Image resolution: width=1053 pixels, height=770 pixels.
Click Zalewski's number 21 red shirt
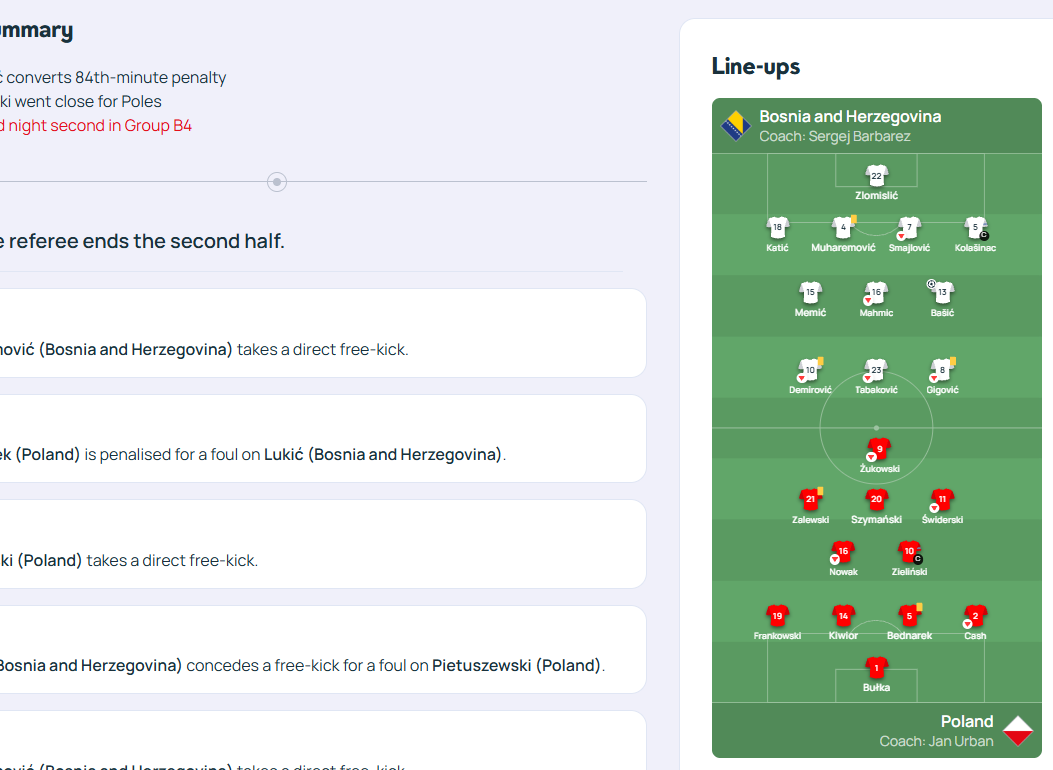pos(811,499)
